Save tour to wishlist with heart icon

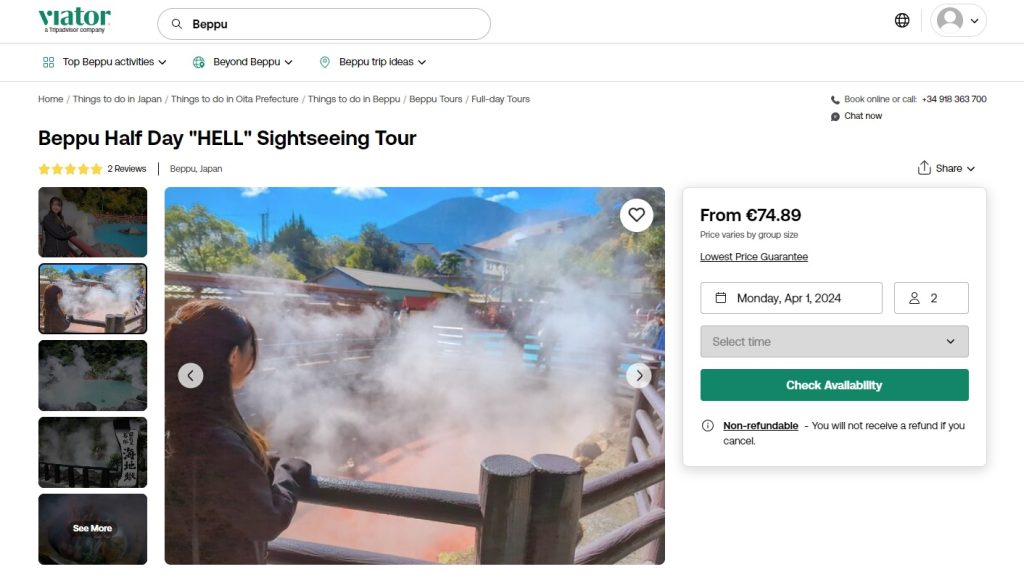click(637, 214)
